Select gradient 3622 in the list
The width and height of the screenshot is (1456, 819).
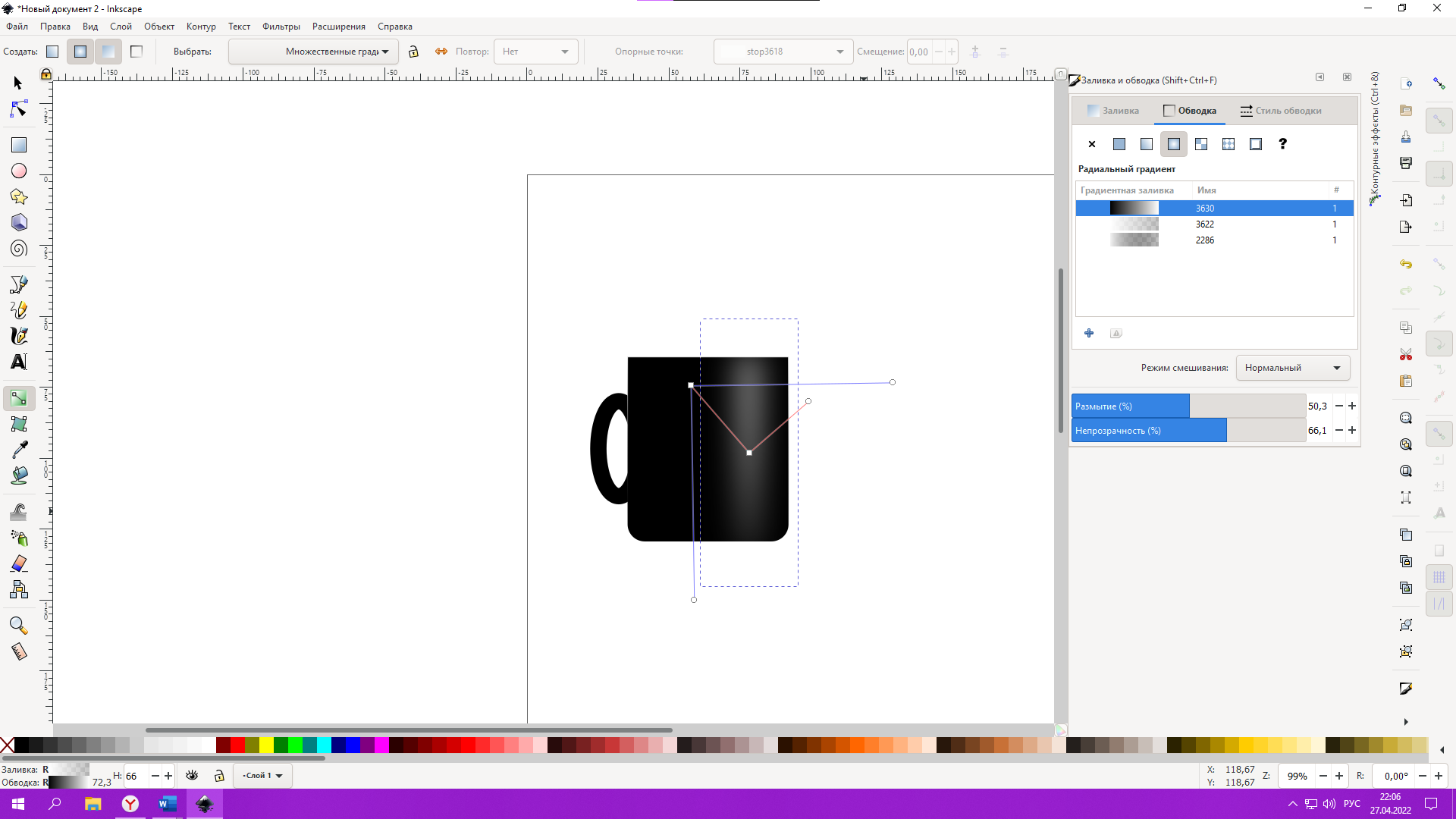(1214, 224)
